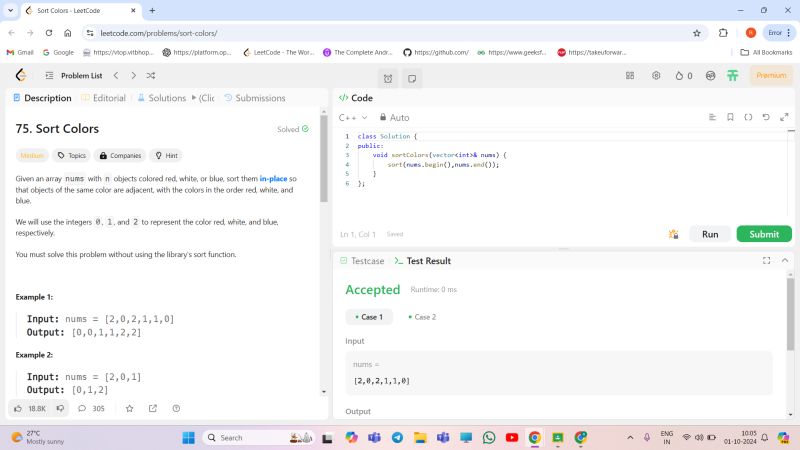Show the Companies tag
Screen dimensions: 800x450
(x=120, y=156)
